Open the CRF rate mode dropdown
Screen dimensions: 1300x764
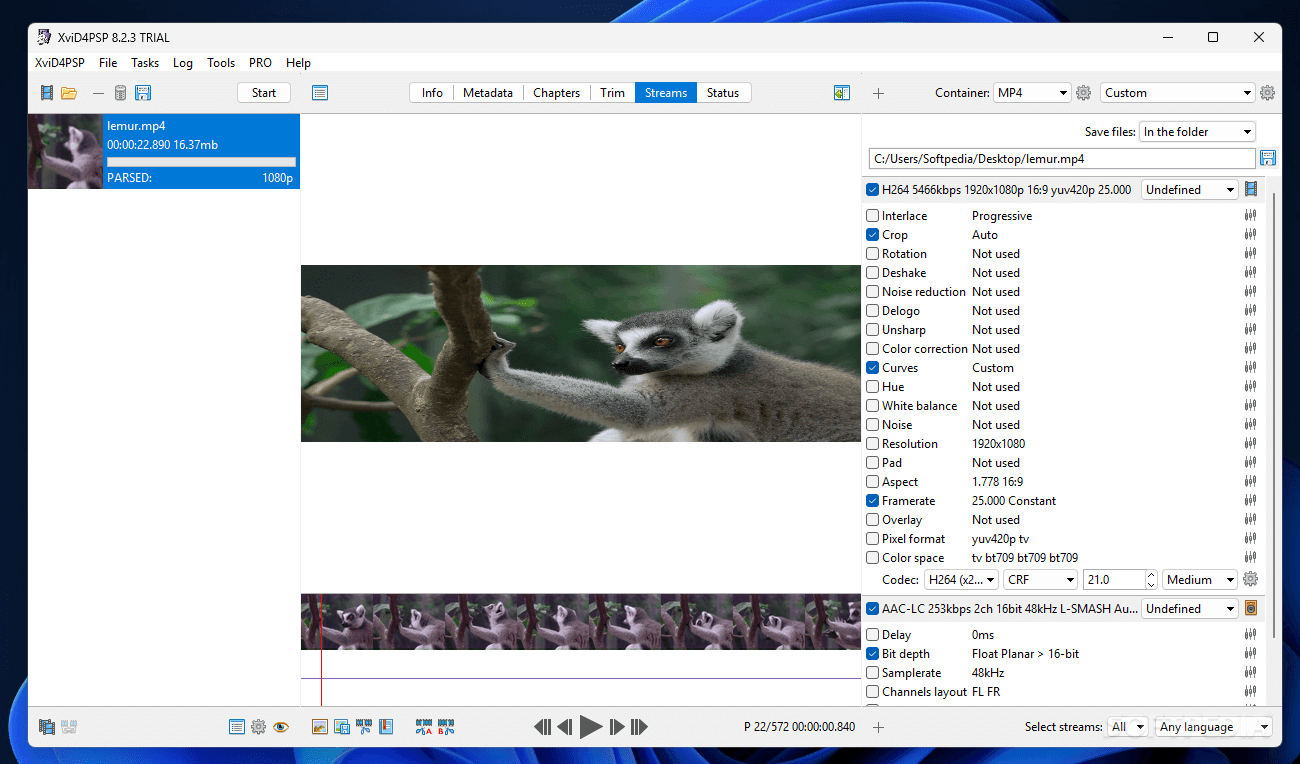pos(1040,580)
